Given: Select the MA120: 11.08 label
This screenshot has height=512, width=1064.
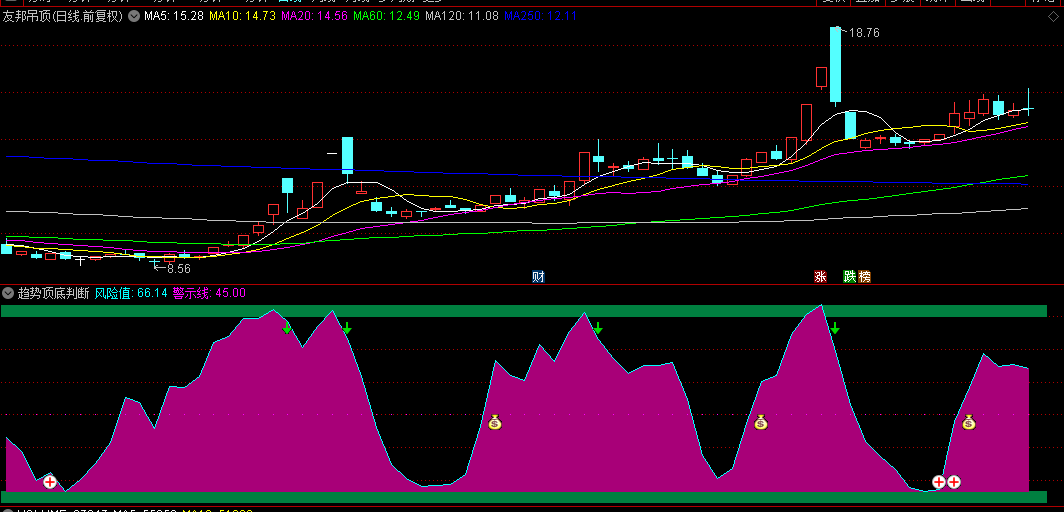Looking at the screenshot, I should (462, 15).
